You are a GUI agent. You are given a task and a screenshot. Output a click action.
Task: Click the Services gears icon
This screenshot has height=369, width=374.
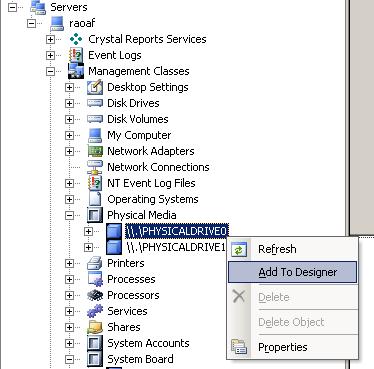tap(95, 311)
